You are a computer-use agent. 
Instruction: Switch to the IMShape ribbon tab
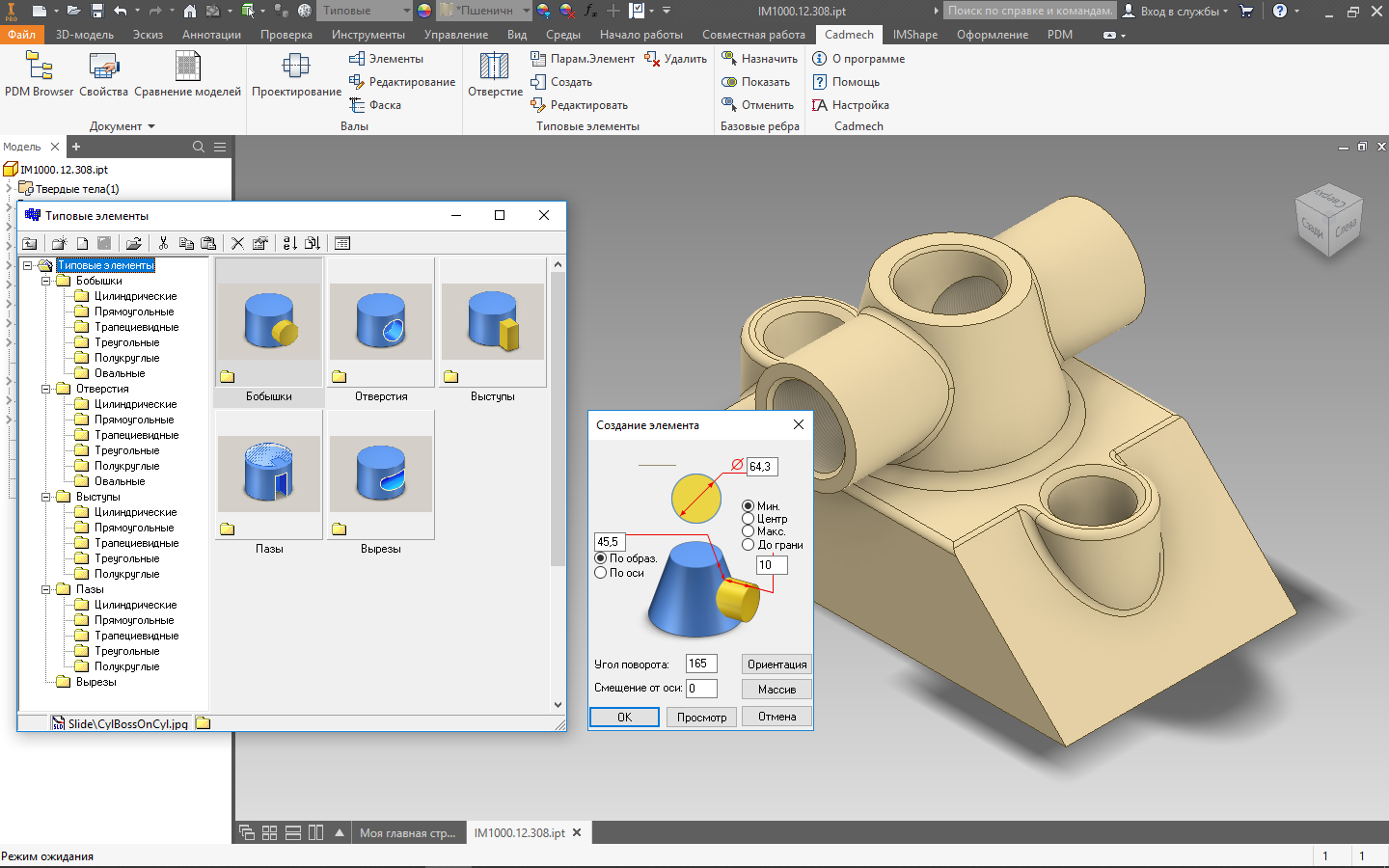[x=914, y=35]
